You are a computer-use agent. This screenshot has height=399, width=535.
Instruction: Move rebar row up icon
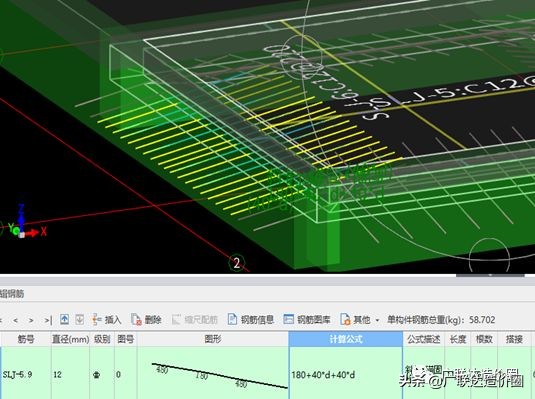[x=64, y=319]
